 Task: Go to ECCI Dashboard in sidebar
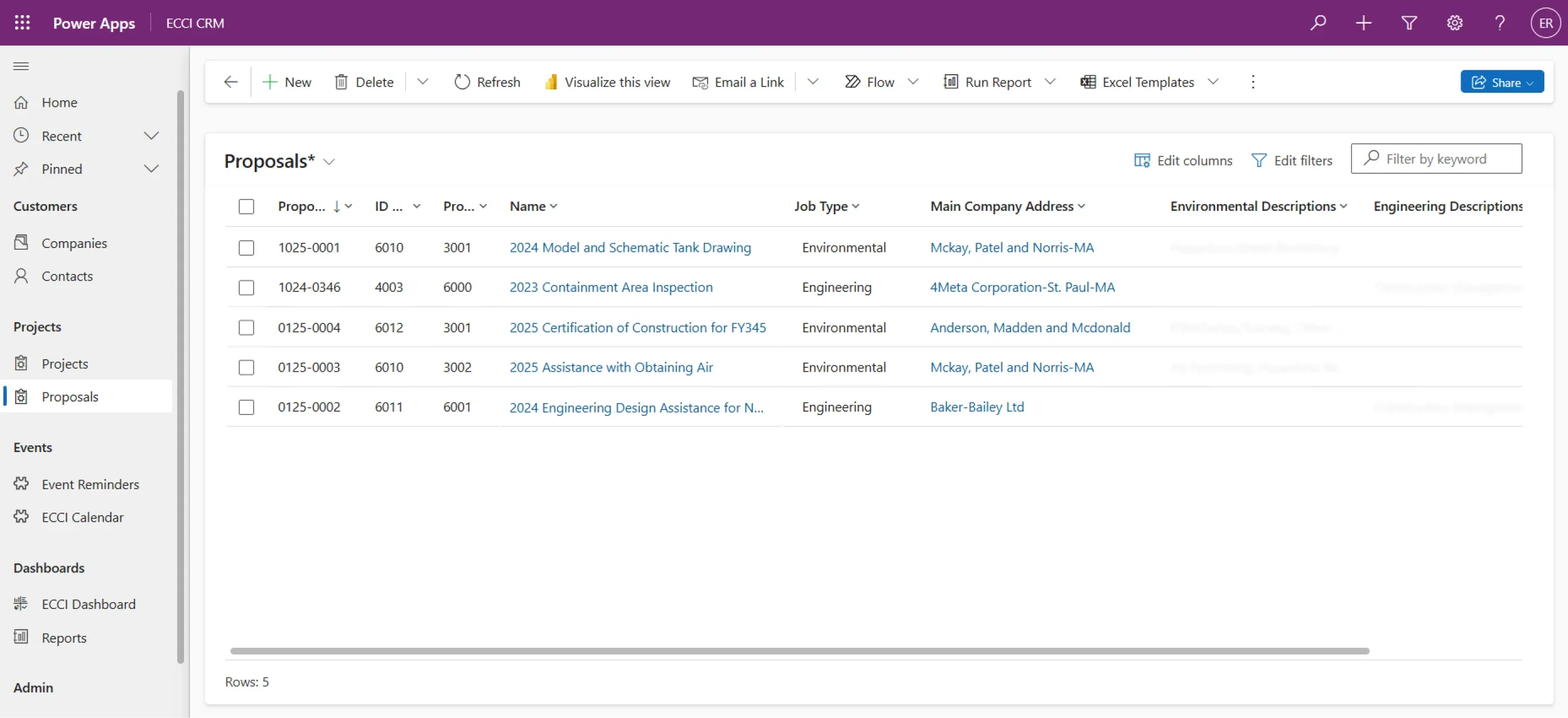click(88, 604)
